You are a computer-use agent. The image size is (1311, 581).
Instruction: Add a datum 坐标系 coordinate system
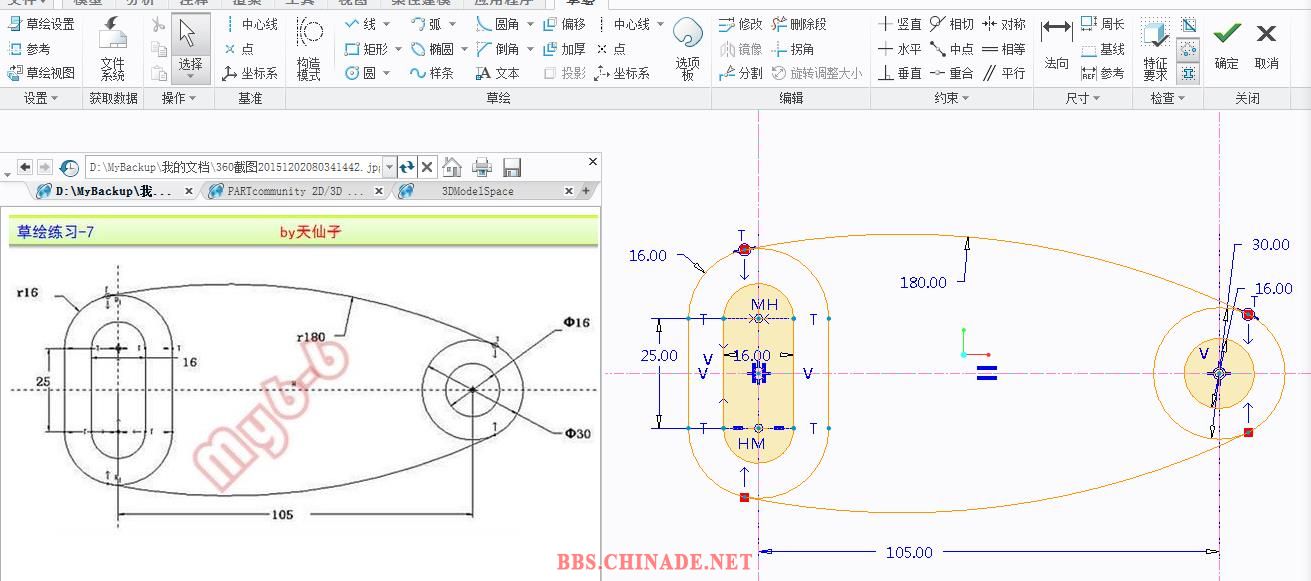click(x=250, y=72)
